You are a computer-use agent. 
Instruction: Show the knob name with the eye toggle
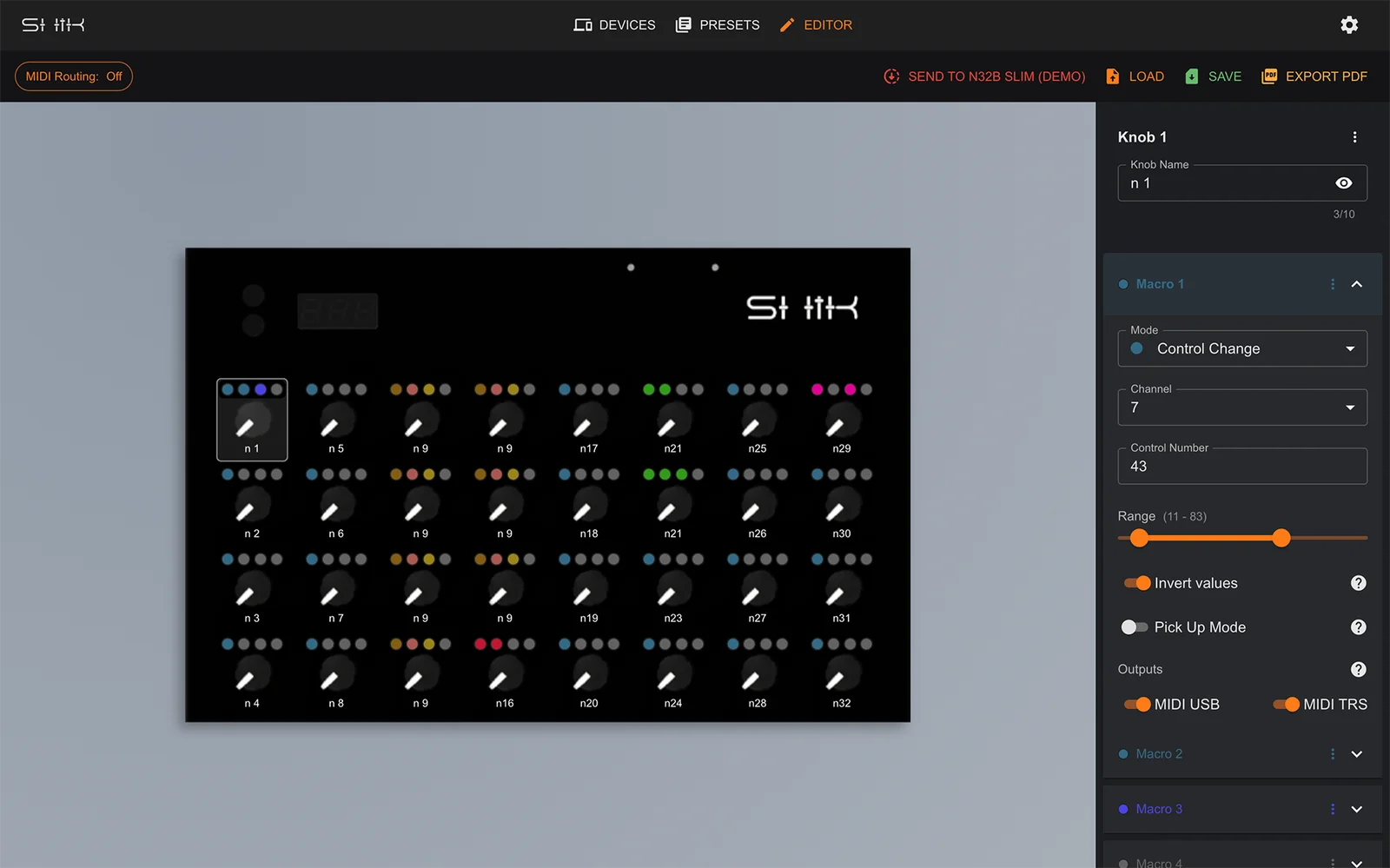(x=1343, y=182)
